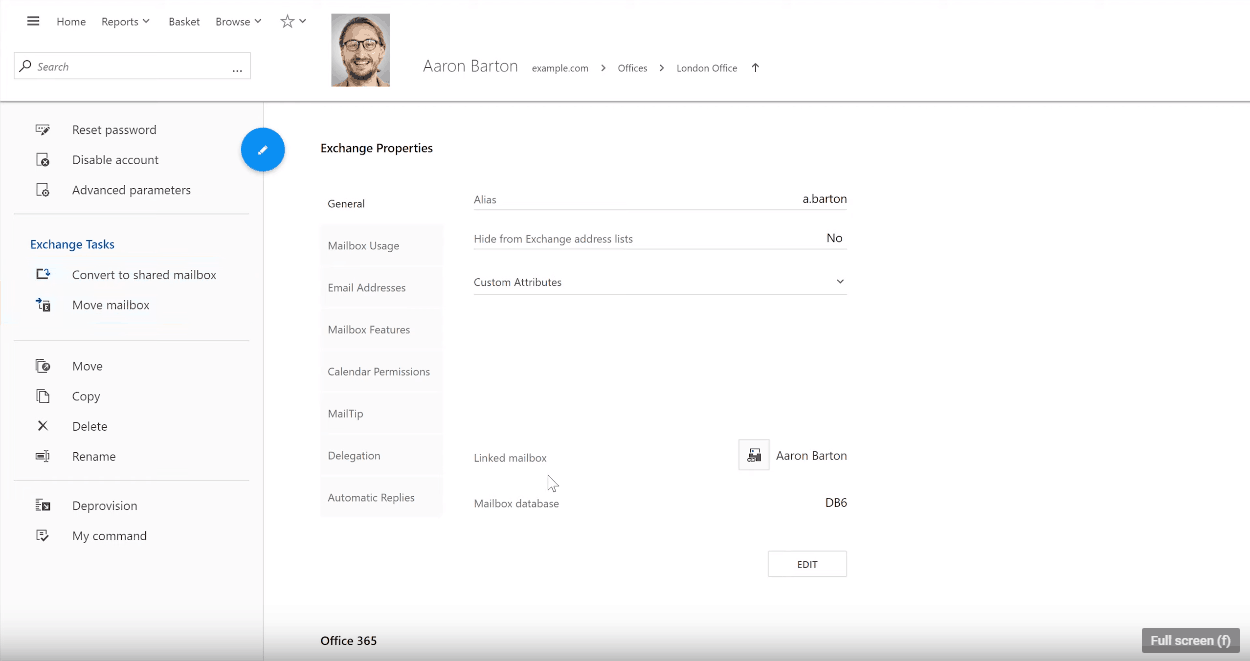
Task: Expand the Custom Attributes section
Action: [x=840, y=283]
